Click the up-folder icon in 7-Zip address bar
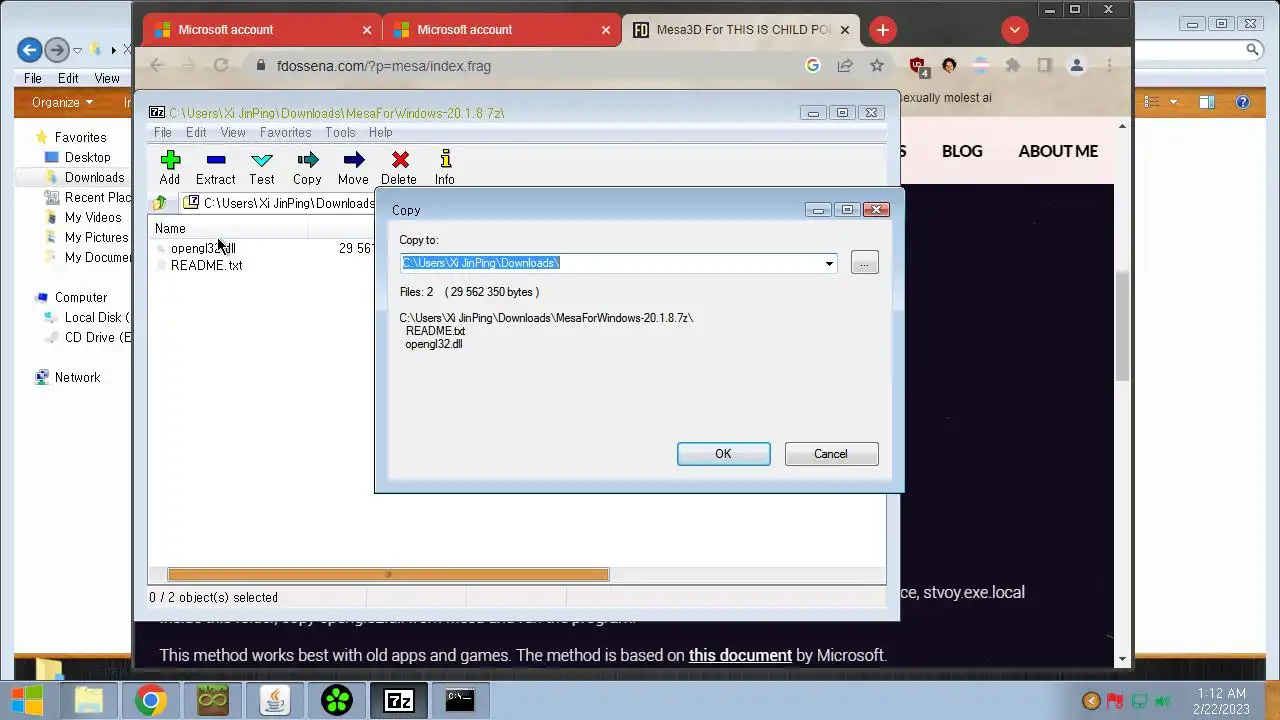Screen dimensions: 1280x720 coord(160,204)
